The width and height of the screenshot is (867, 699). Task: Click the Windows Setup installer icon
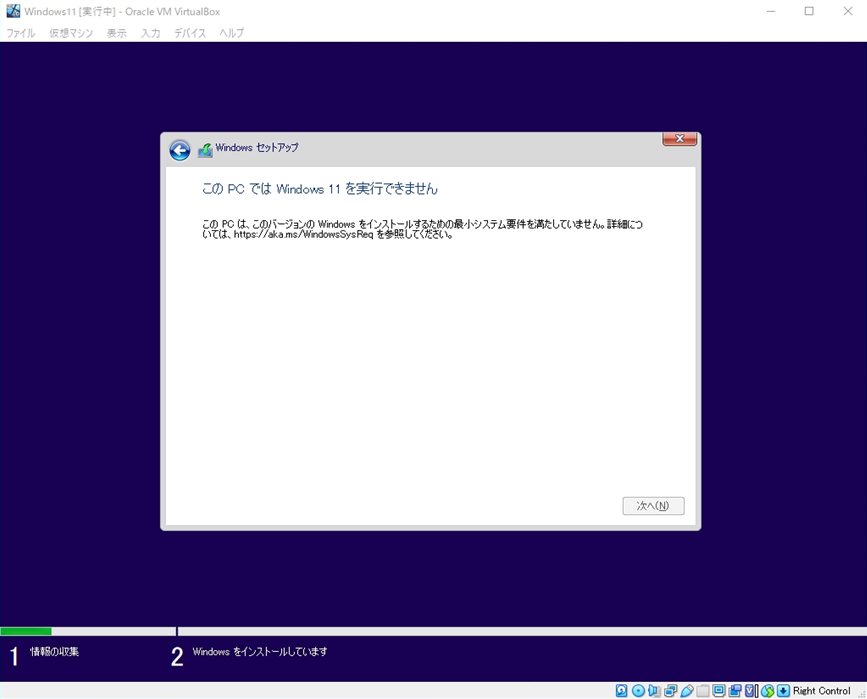pos(205,150)
